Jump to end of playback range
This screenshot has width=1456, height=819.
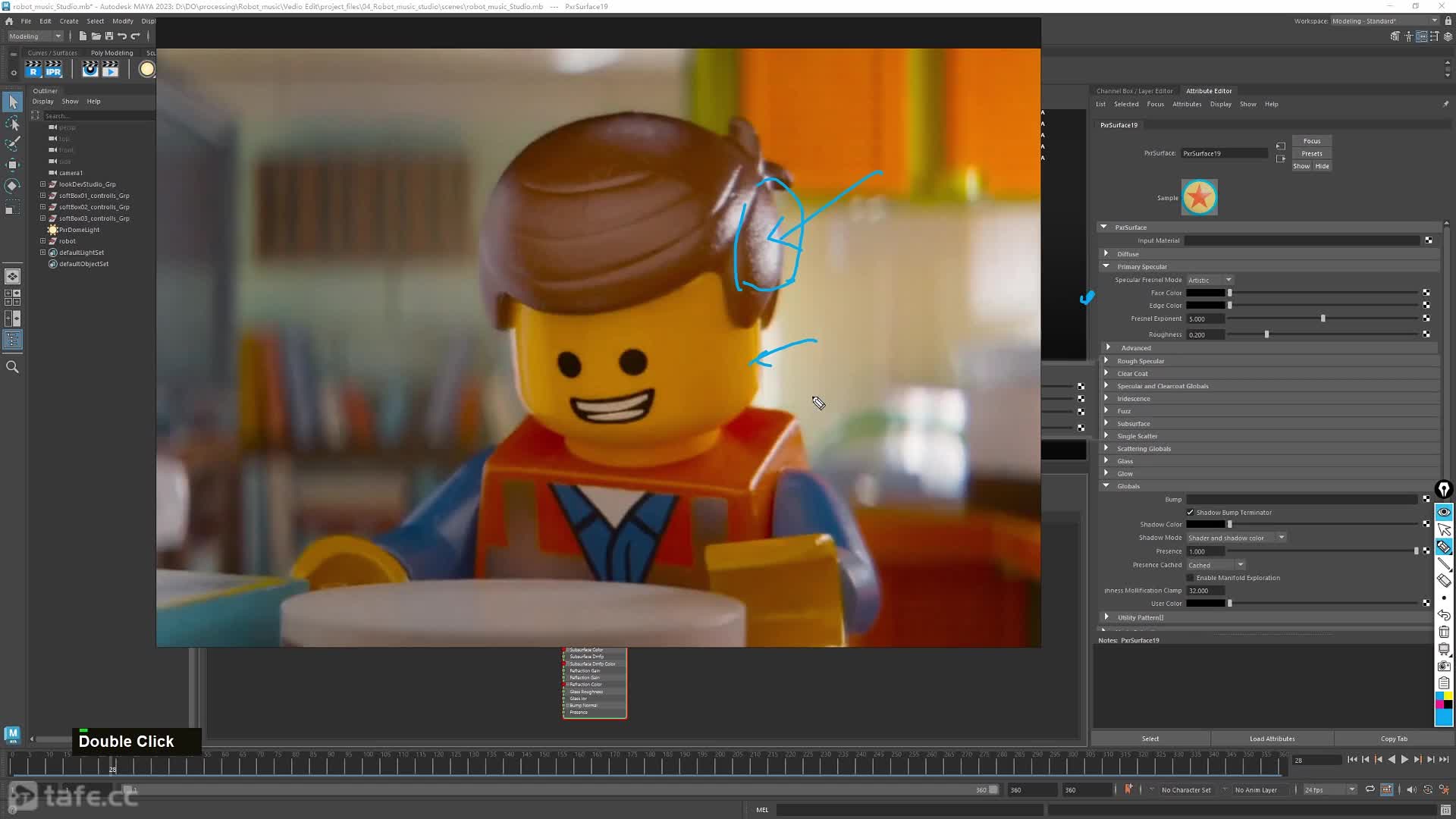click(x=1444, y=760)
